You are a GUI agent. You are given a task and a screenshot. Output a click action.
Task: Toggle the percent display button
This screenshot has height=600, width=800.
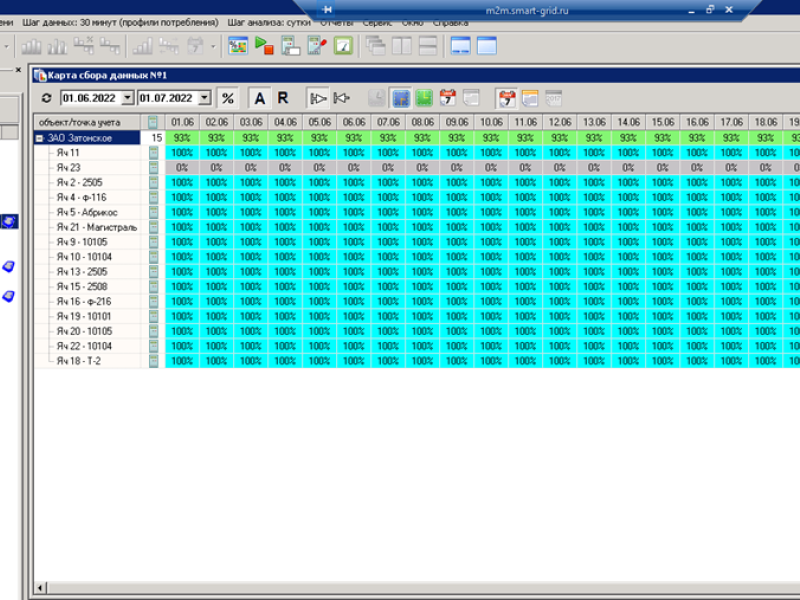[x=228, y=98]
